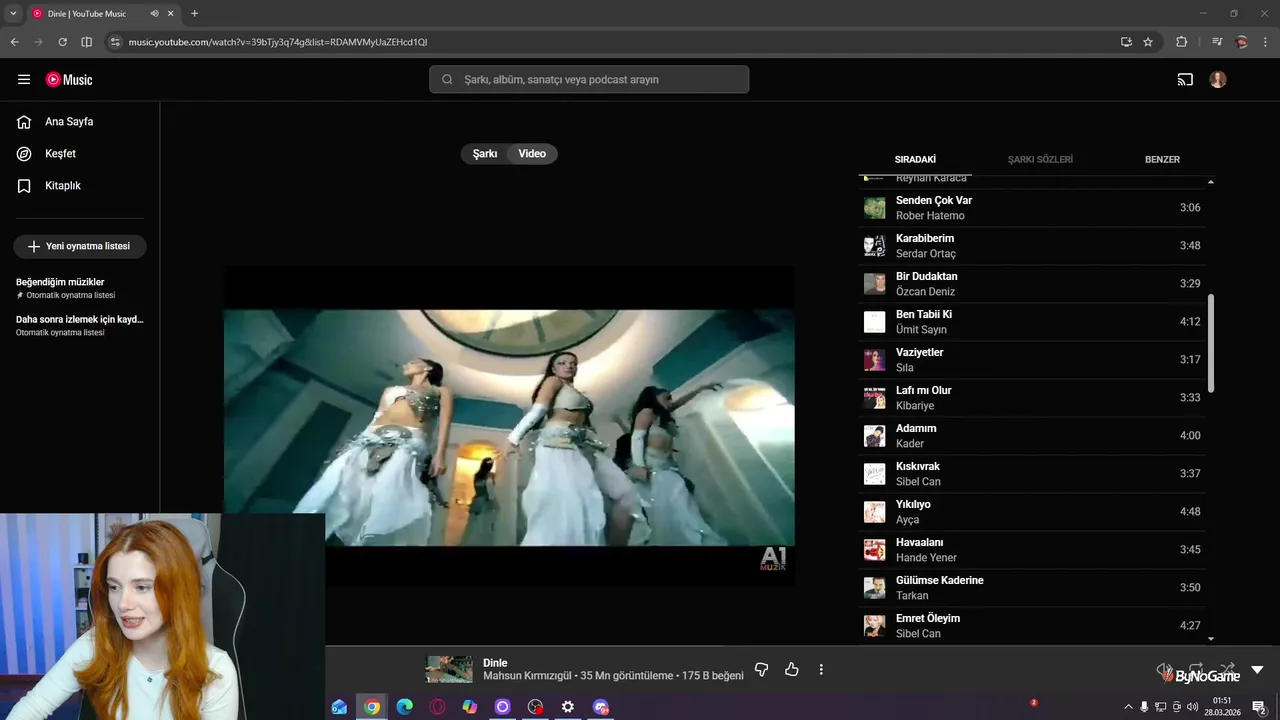
Task: Play Lafı mı Olur by Kibariye
Action: coord(1032,398)
